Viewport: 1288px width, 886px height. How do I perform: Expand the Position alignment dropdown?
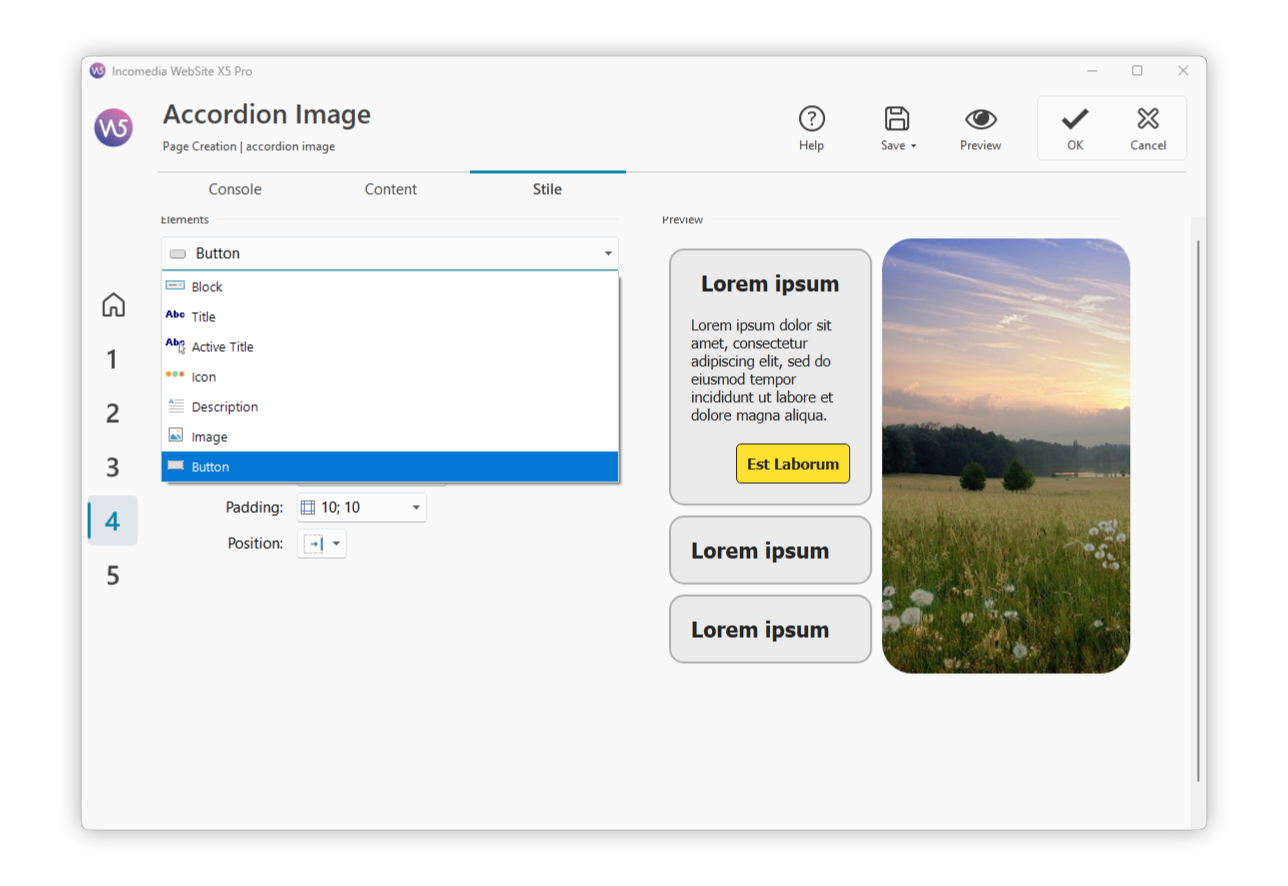[336, 544]
